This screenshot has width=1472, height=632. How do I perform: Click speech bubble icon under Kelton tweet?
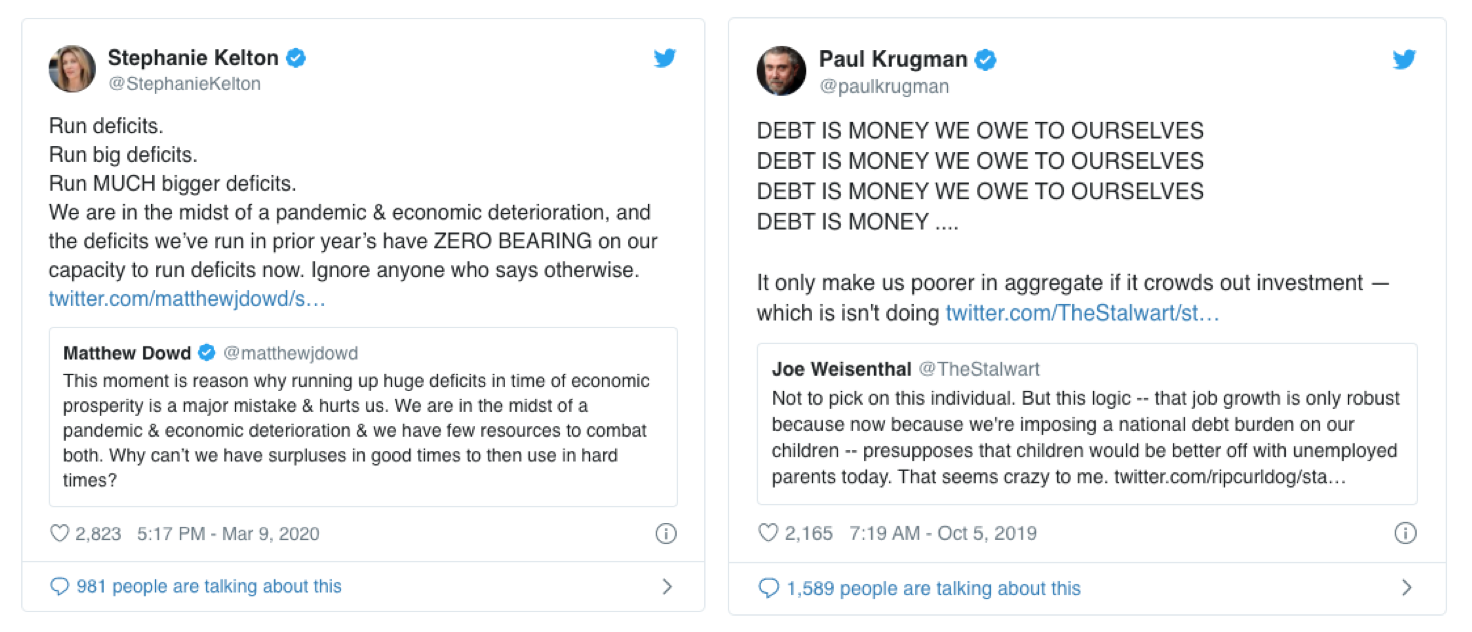coord(60,587)
